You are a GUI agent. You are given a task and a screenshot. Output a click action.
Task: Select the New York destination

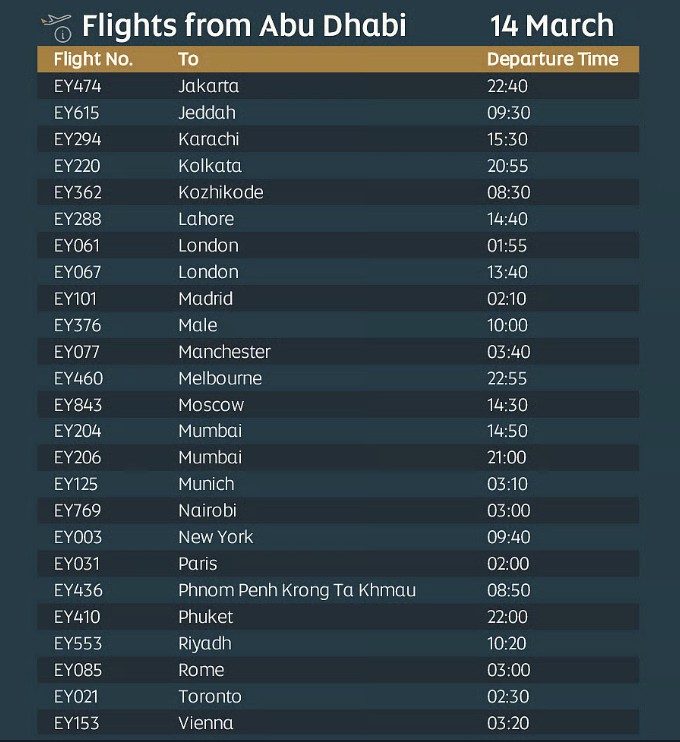[x=216, y=537]
